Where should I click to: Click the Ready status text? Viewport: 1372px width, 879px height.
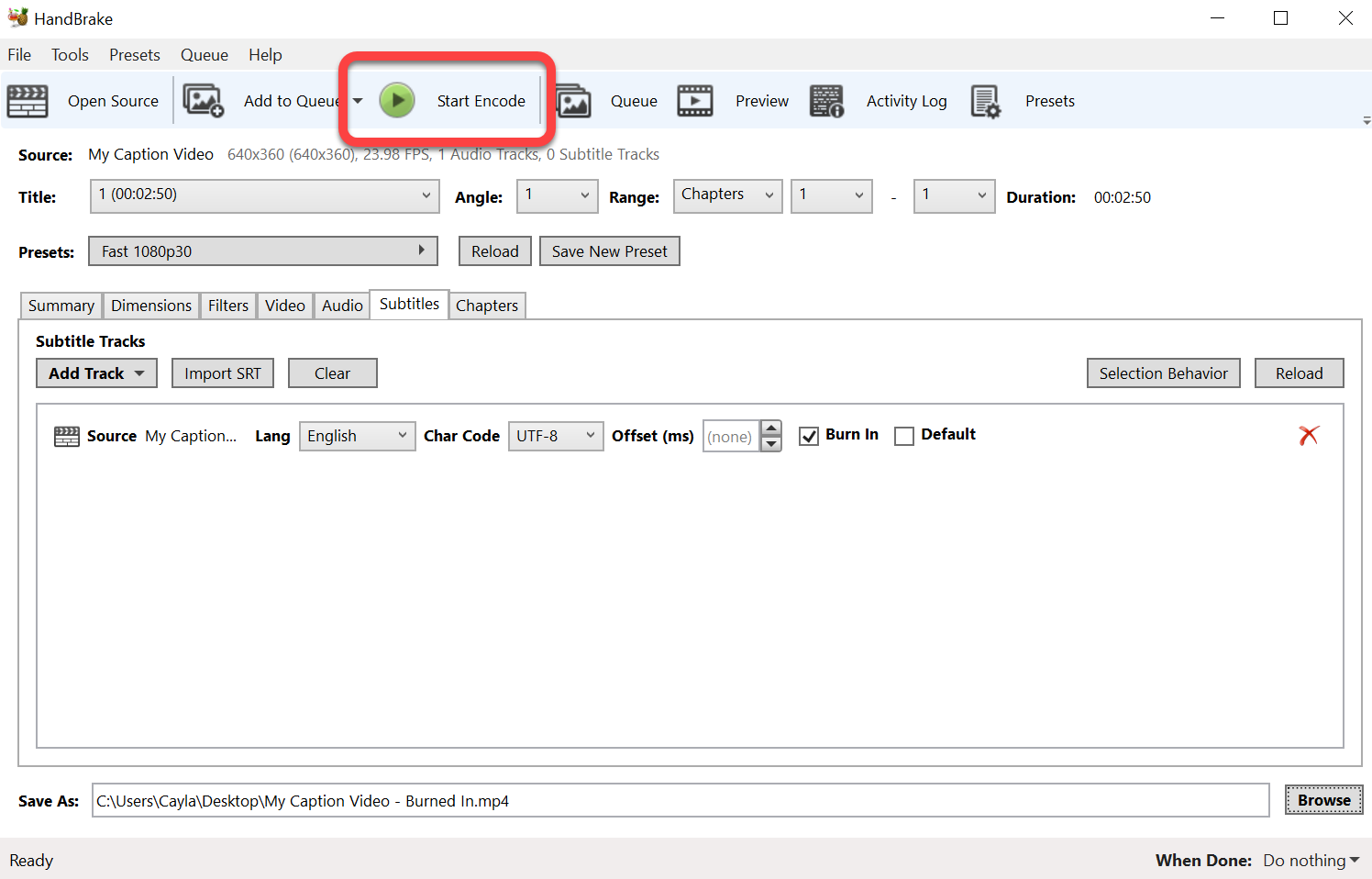pyautogui.click(x=31, y=861)
